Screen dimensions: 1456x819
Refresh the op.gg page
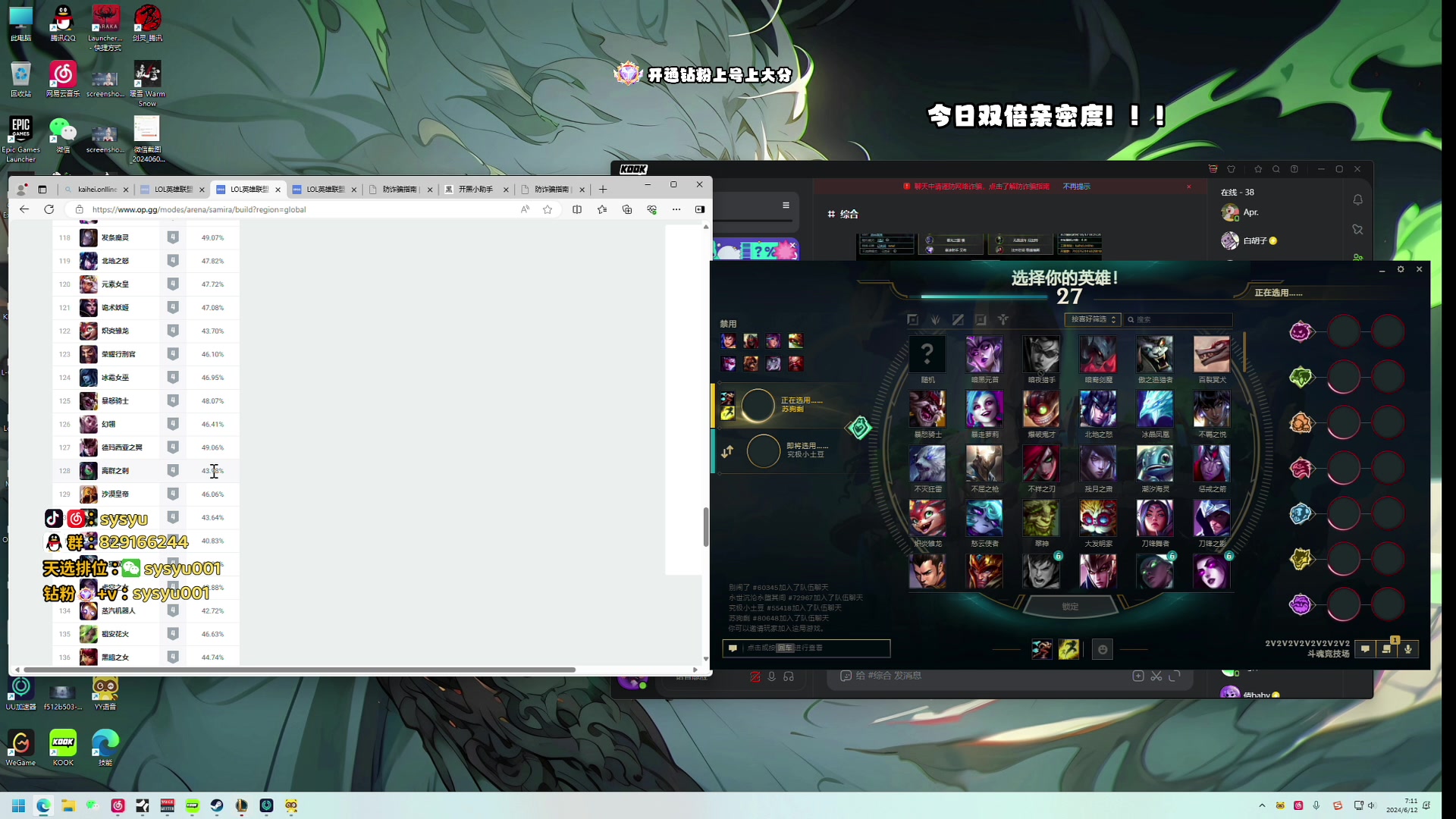(x=49, y=209)
